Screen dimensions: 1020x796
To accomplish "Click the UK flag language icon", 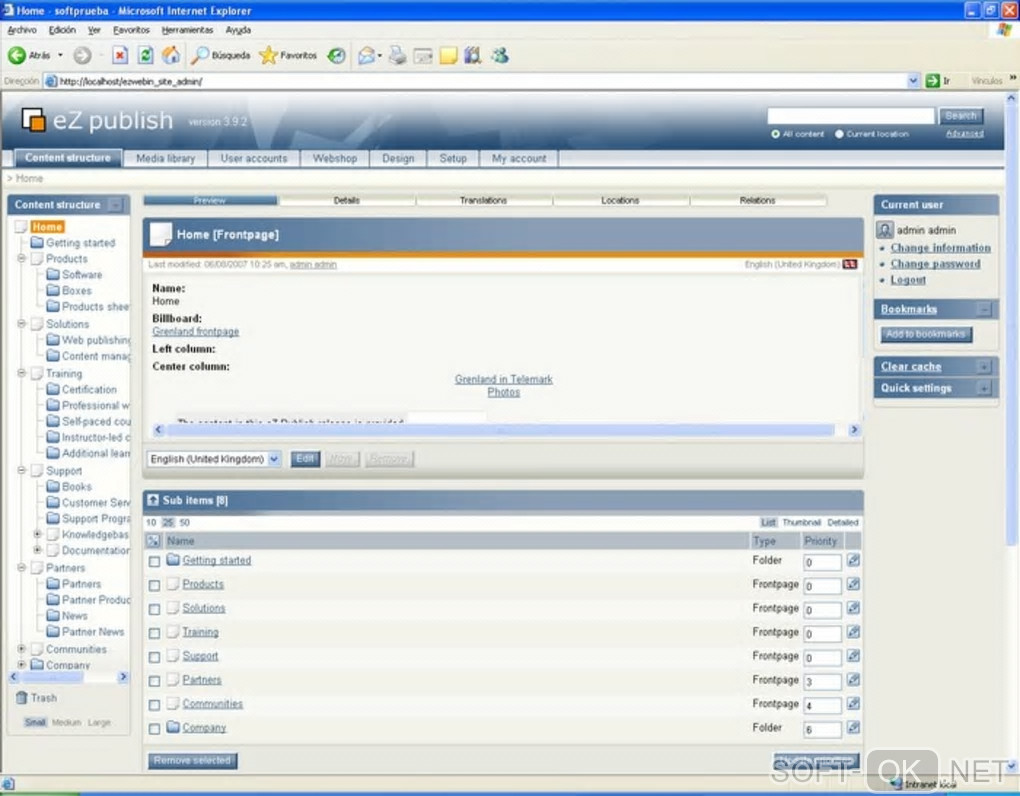I will [850, 264].
